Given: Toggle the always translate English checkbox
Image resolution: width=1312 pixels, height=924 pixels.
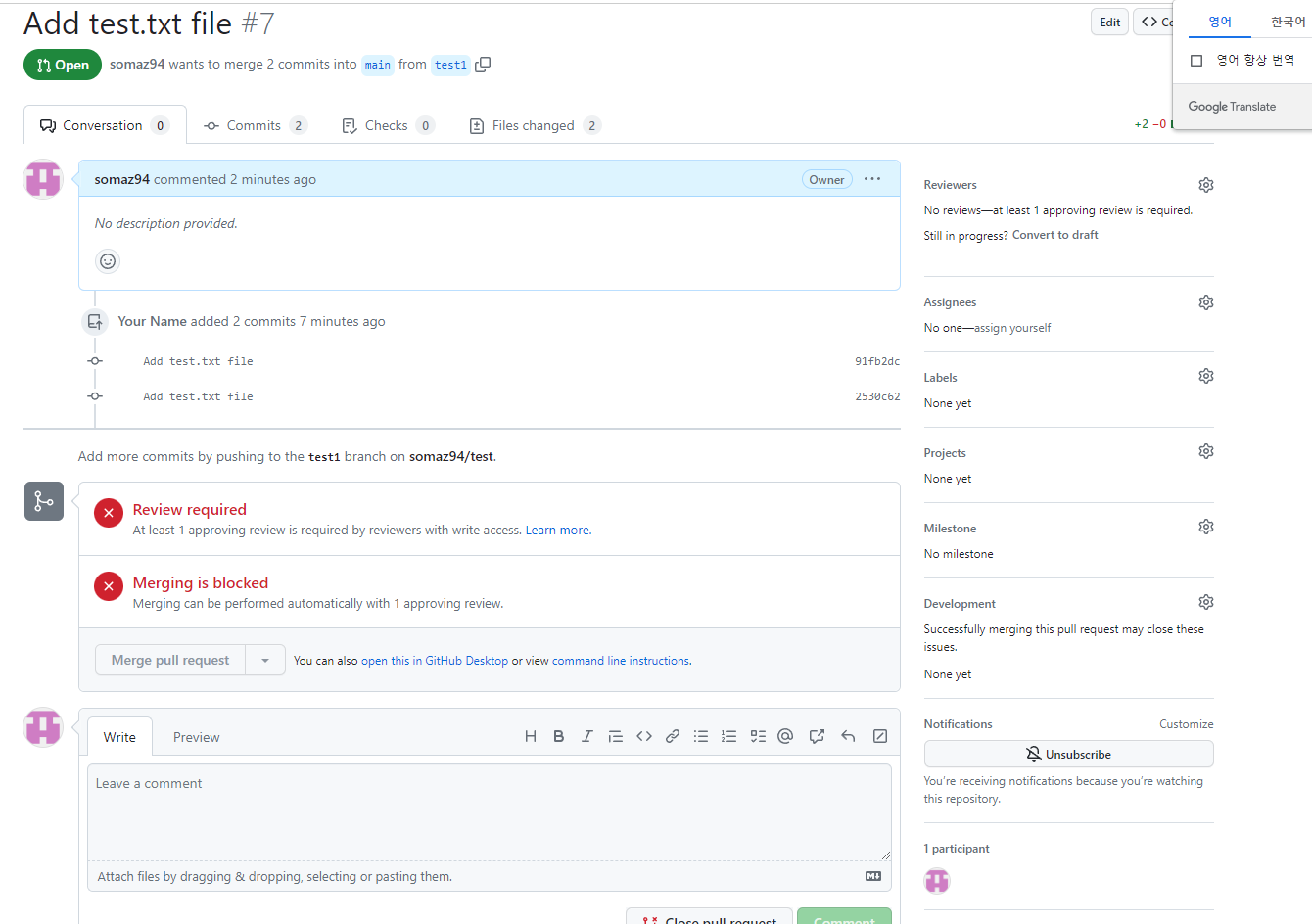Looking at the screenshot, I should tap(1196, 61).
